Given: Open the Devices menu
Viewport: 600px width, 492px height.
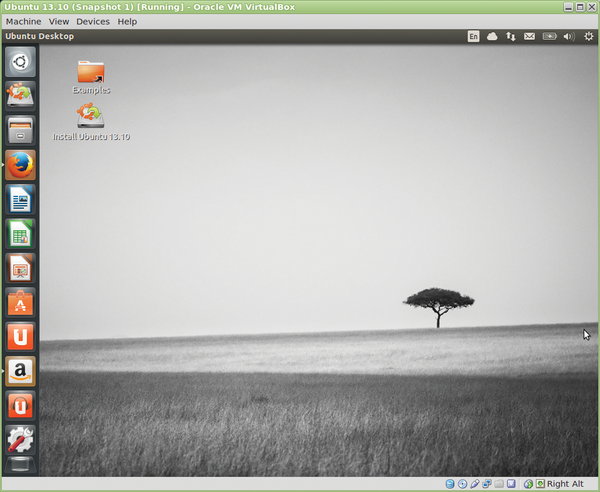Looking at the screenshot, I should click(x=93, y=21).
